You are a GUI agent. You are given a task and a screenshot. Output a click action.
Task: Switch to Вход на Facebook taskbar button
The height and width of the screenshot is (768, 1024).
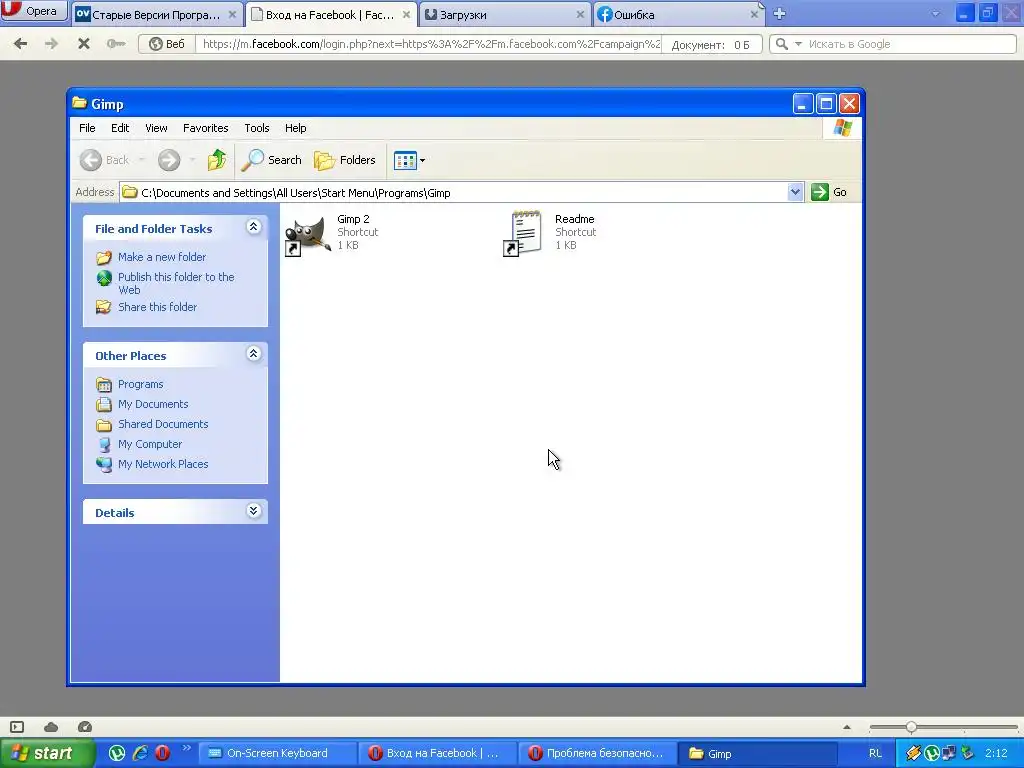click(x=436, y=753)
